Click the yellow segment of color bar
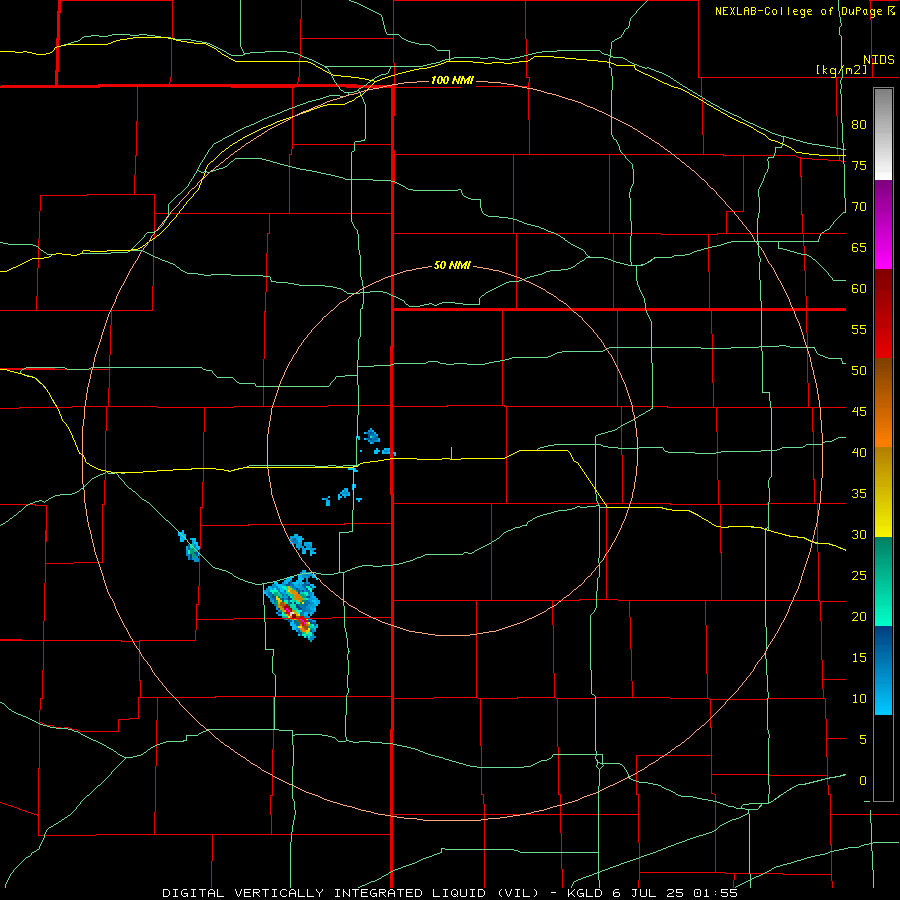The image size is (900, 900). coord(883,492)
